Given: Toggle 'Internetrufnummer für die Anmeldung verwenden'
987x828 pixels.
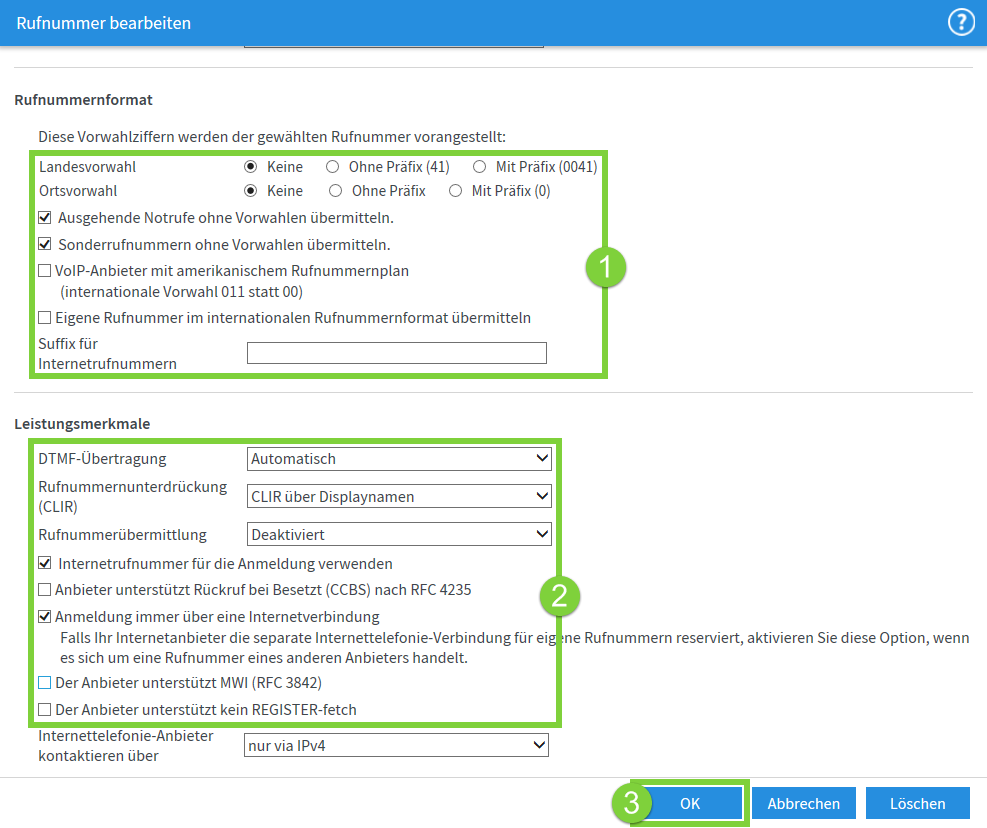Looking at the screenshot, I should pos(45,564).
